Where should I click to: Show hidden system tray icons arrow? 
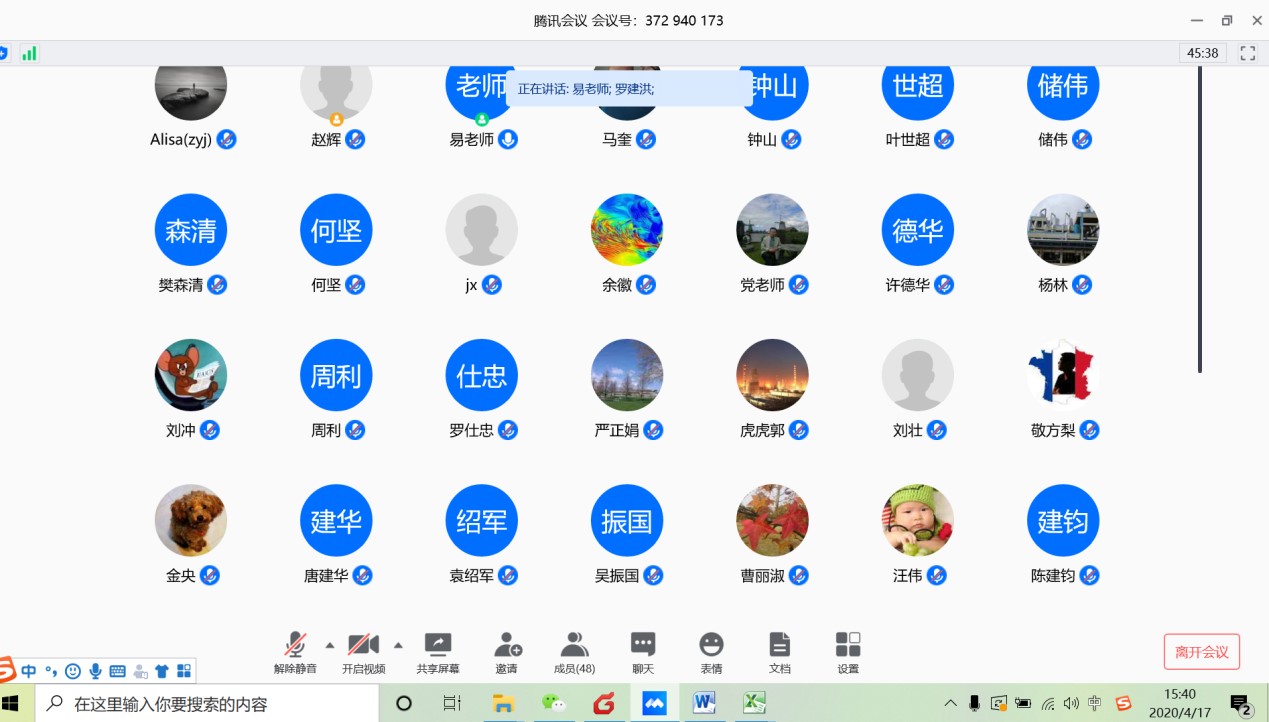click(x=950, y=703)
